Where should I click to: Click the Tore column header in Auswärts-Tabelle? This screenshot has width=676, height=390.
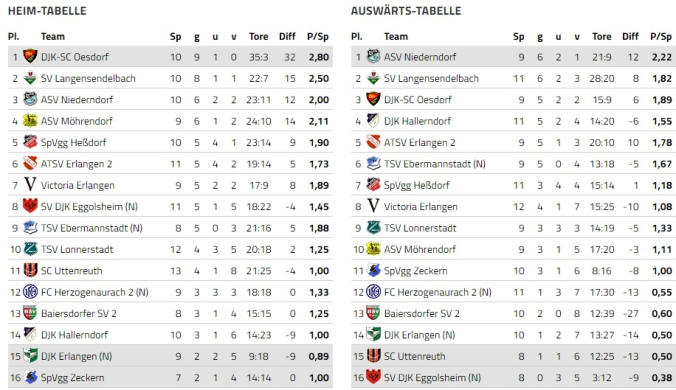coord(601,37)
